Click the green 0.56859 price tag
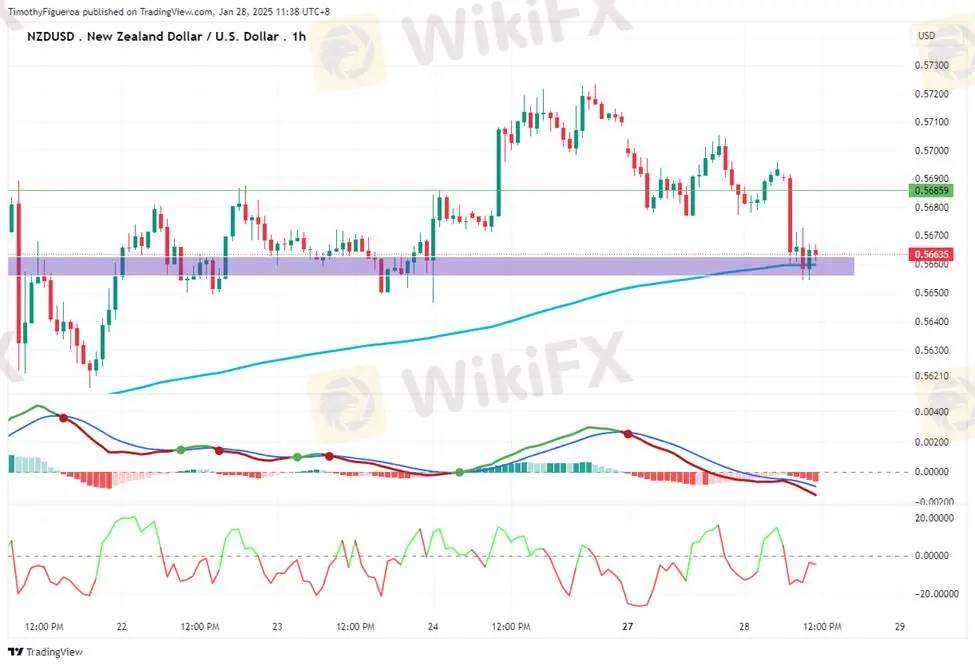The image size is (975, 666). coord(930,191)
